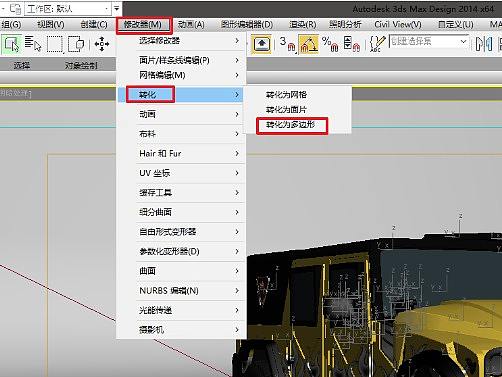
Task: Open the 照明分析 menu
Action: 345,25
